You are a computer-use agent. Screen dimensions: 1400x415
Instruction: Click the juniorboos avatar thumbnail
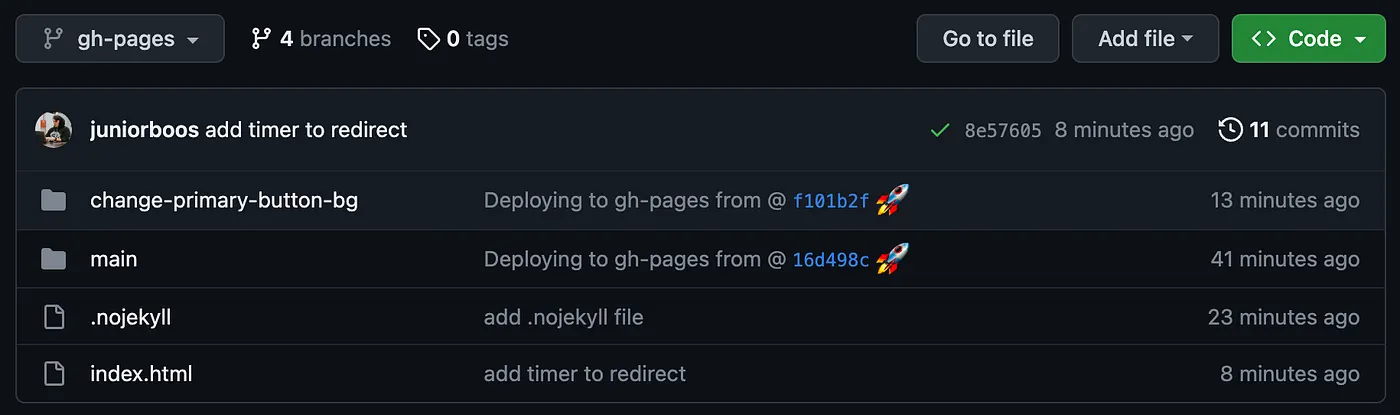pos(54,130)
